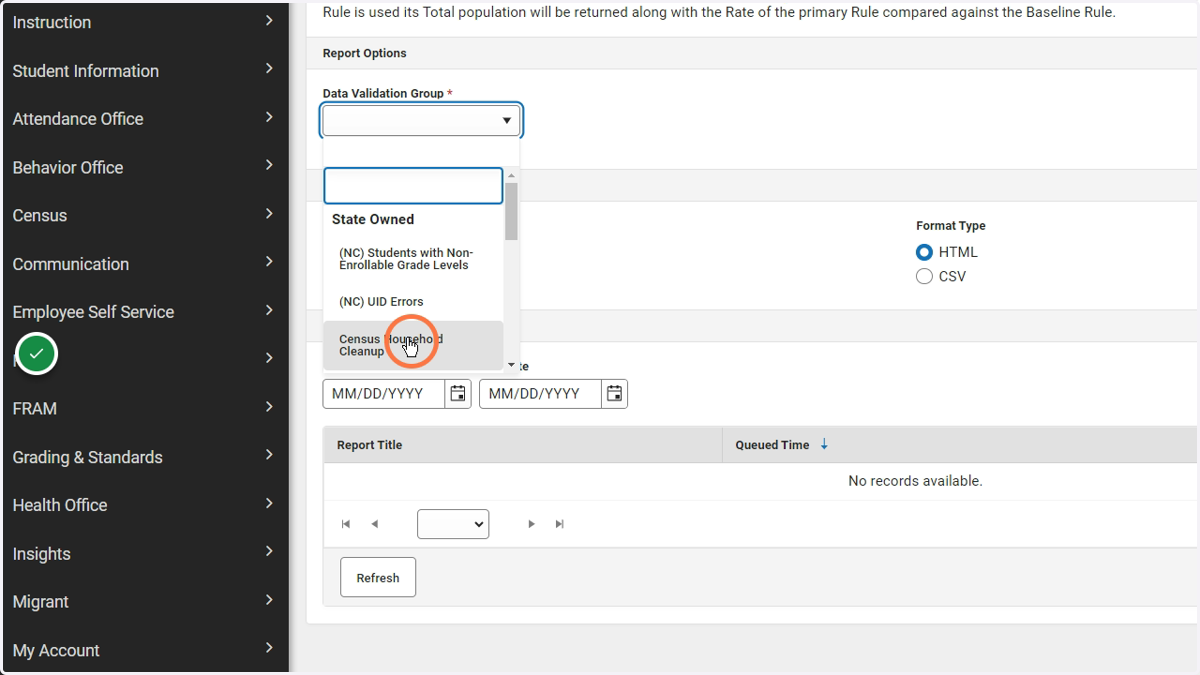The image size is (1200, 675).
Task: Expand the Census chevron
Action: [269, 214]
